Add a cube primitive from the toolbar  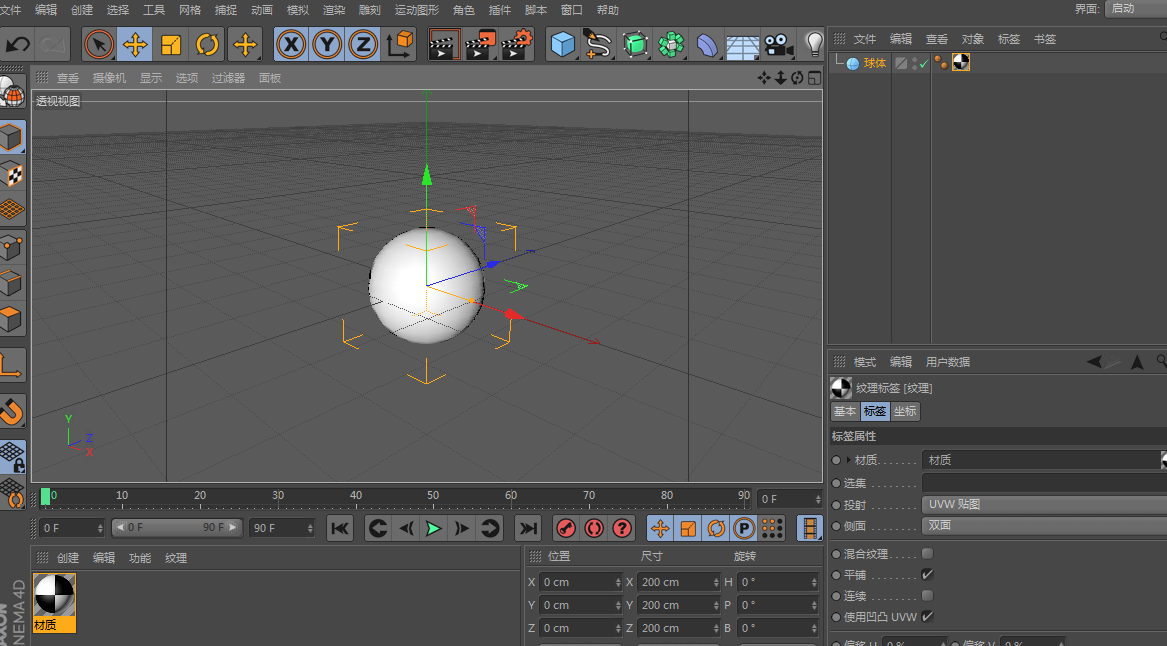[x=562, y=44]
